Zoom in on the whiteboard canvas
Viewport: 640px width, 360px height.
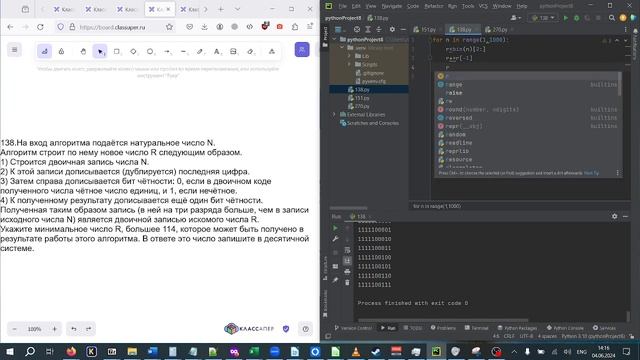click(54, 329)
